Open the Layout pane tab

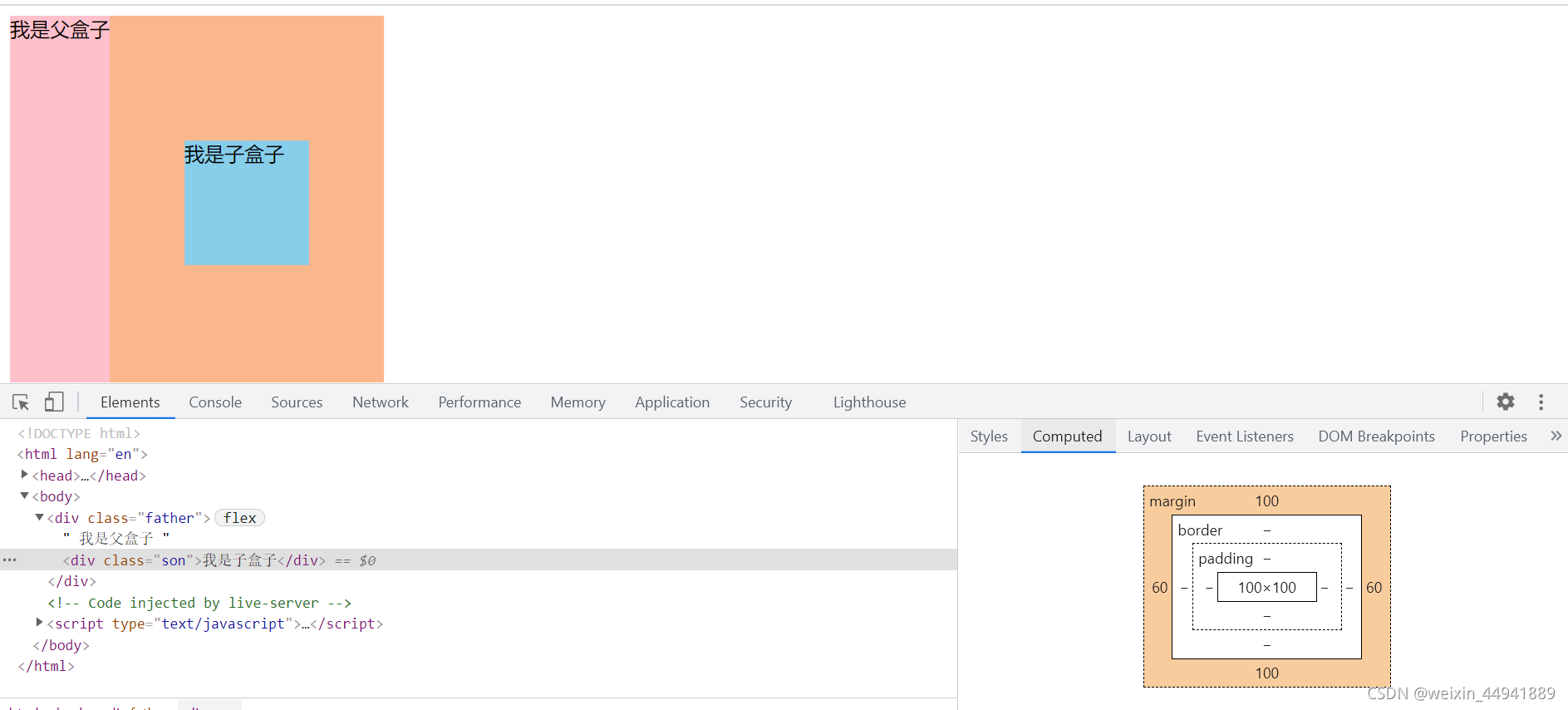point(1149,436)
